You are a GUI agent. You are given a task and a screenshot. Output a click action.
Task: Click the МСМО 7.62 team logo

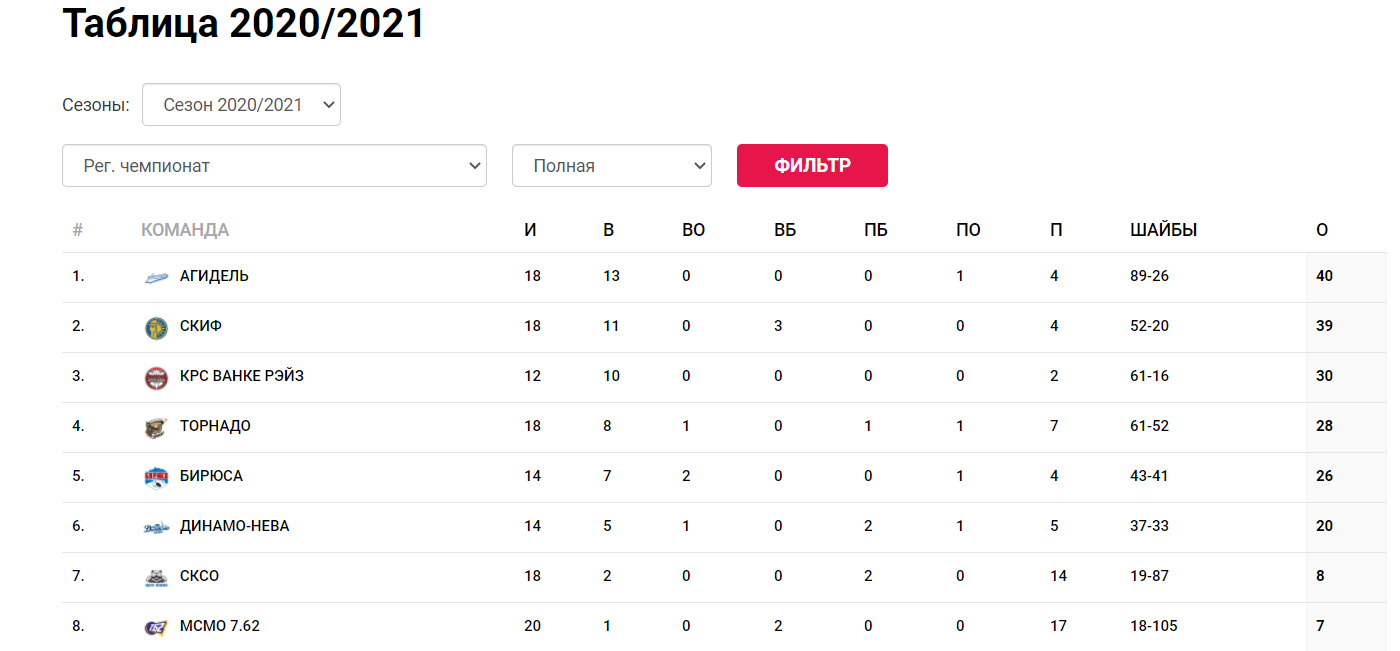[x=156, y=627]
